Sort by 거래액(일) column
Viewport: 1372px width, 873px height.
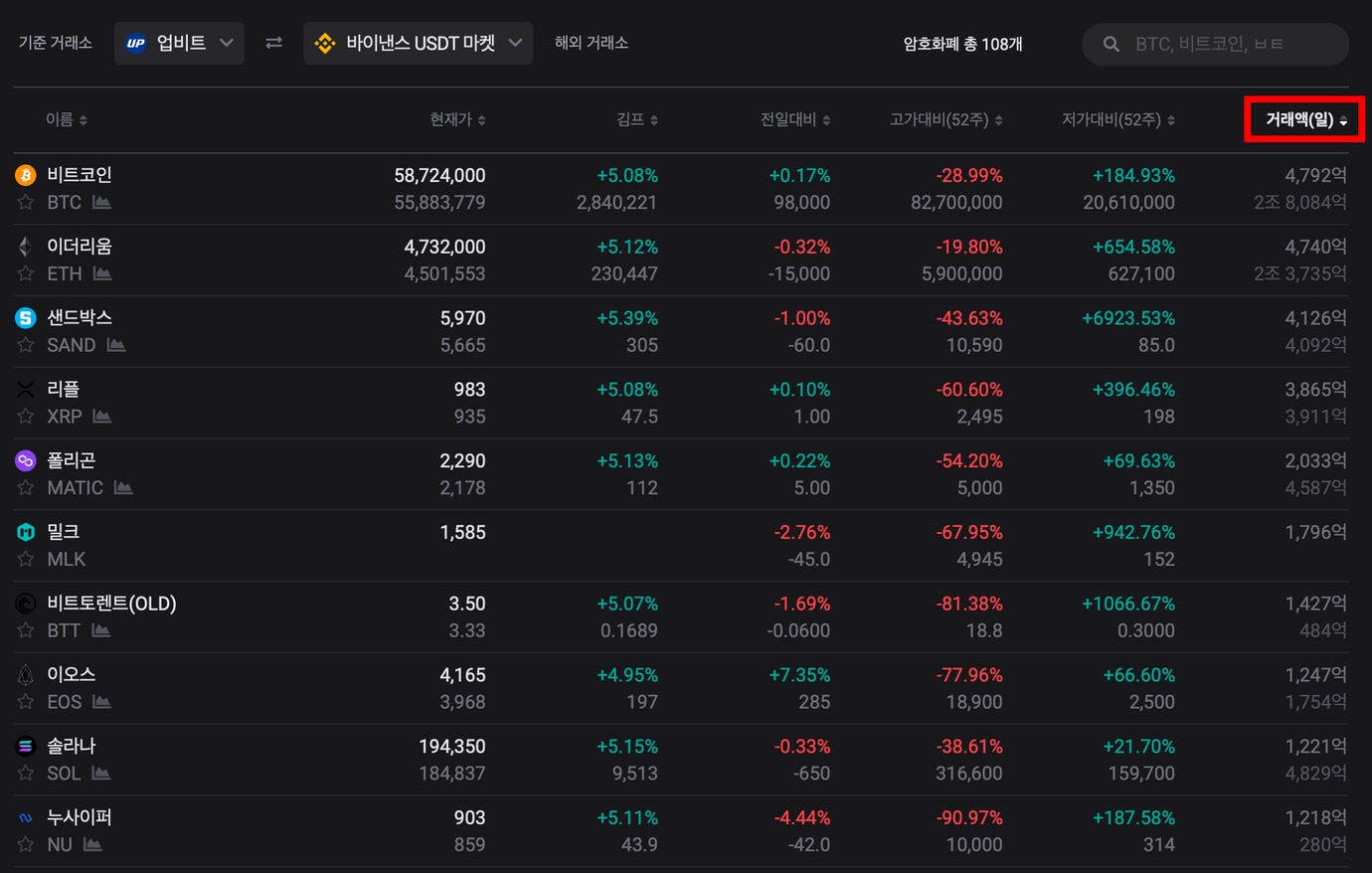[1305, 119]
